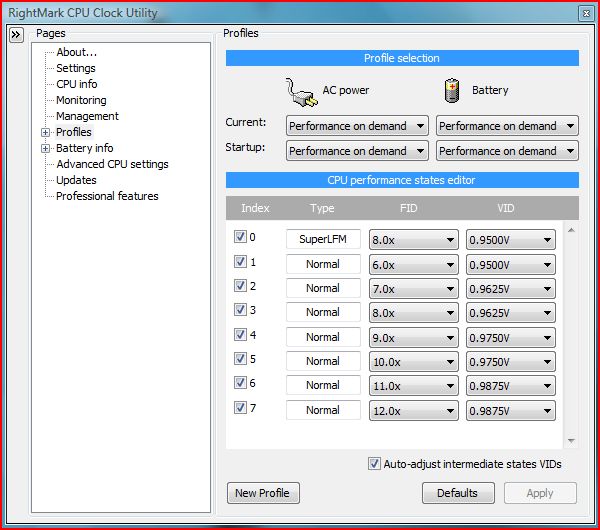Open the 6.0x FID dropdown

pos(414,265)
